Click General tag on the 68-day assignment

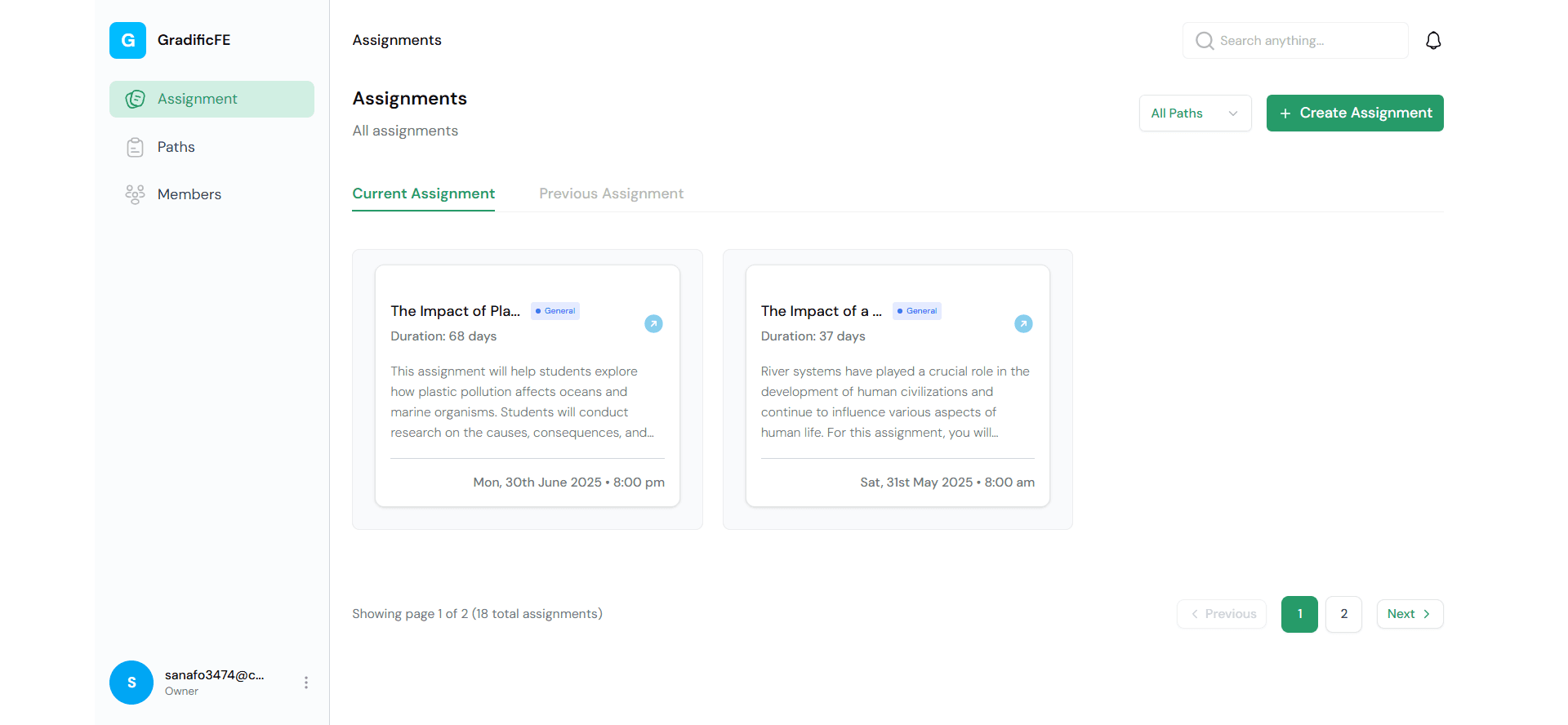(555, 311)
